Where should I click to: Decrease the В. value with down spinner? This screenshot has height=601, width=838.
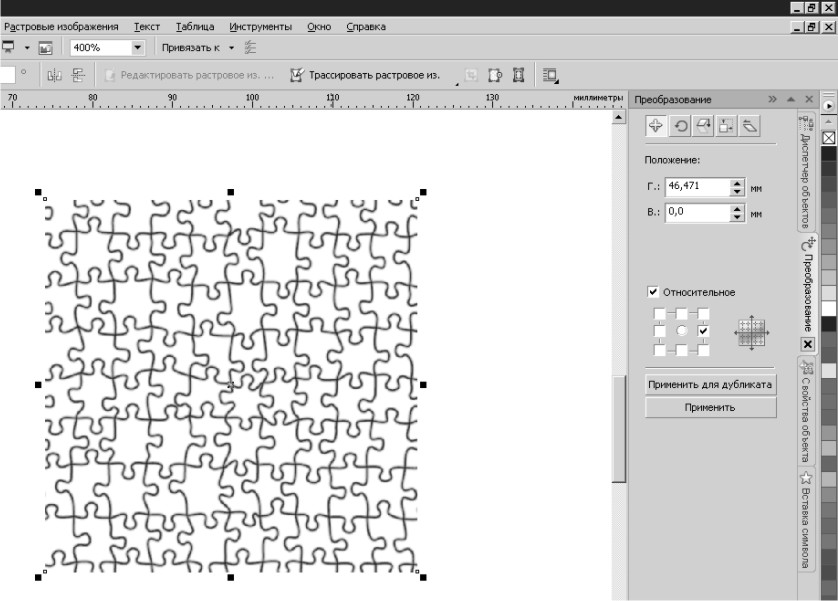click(x=738, y=217)
